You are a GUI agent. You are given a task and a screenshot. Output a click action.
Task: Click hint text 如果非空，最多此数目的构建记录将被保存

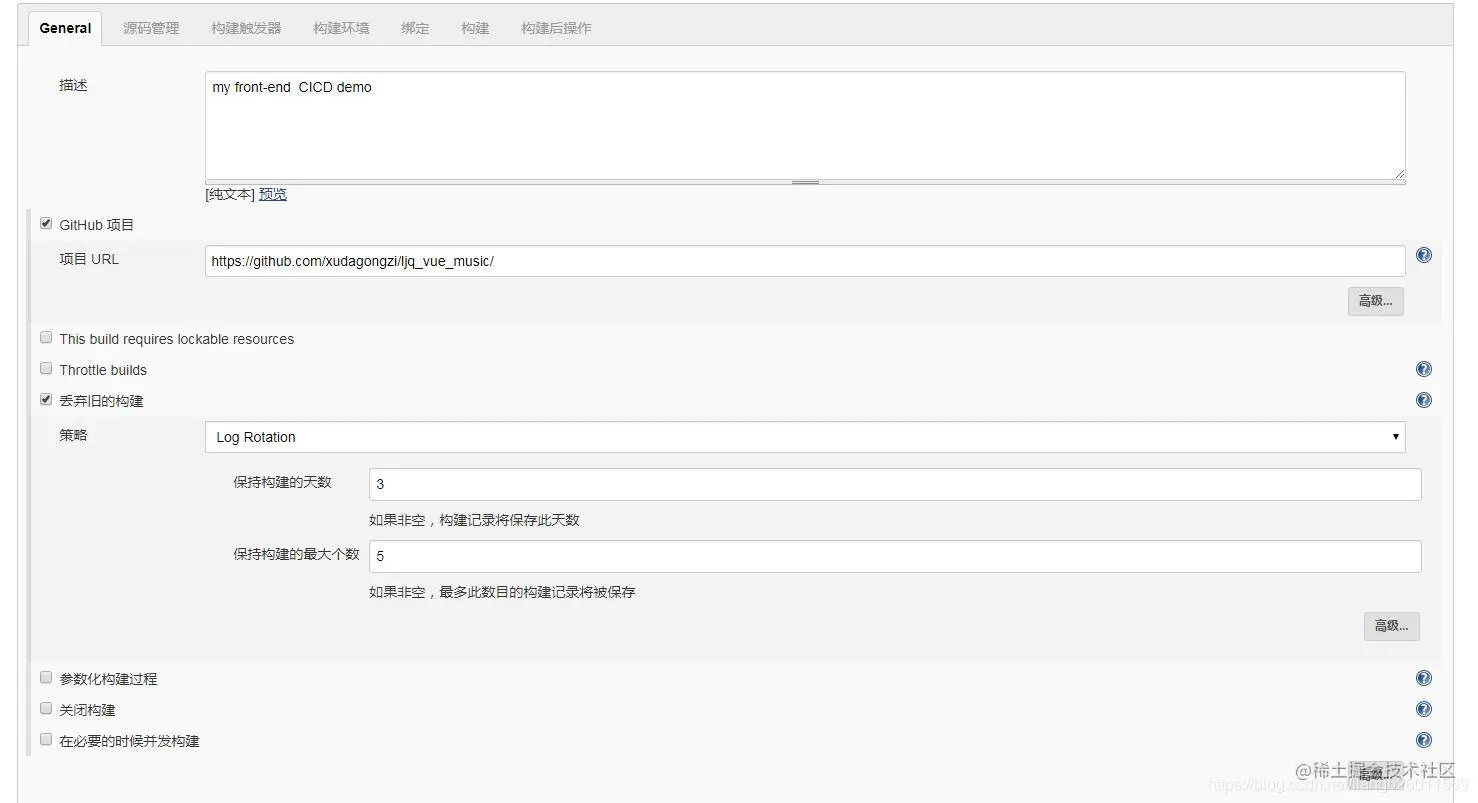tap(502, 592)
